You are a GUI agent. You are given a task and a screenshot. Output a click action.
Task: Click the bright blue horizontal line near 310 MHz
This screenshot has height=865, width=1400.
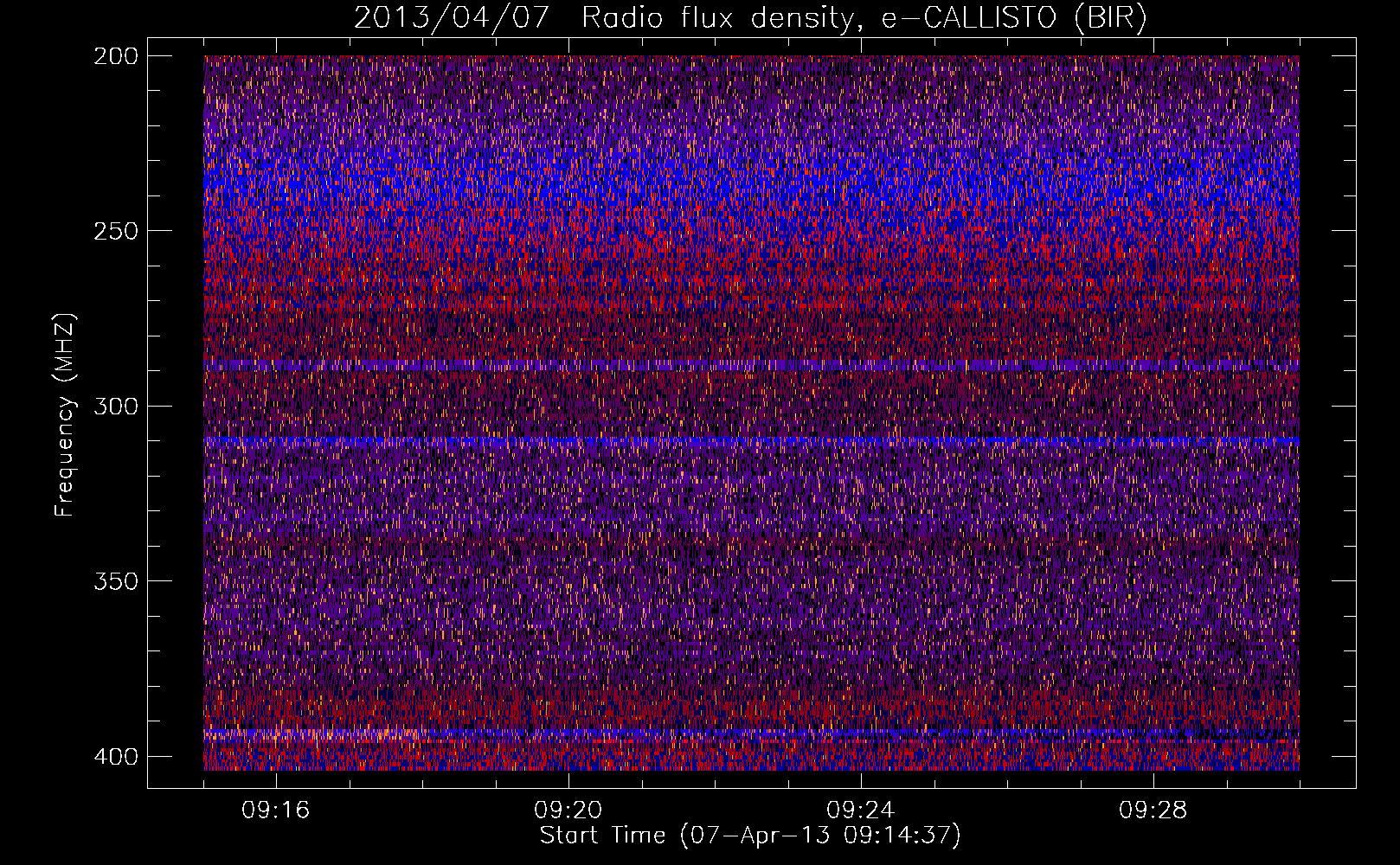pos(751,441)
